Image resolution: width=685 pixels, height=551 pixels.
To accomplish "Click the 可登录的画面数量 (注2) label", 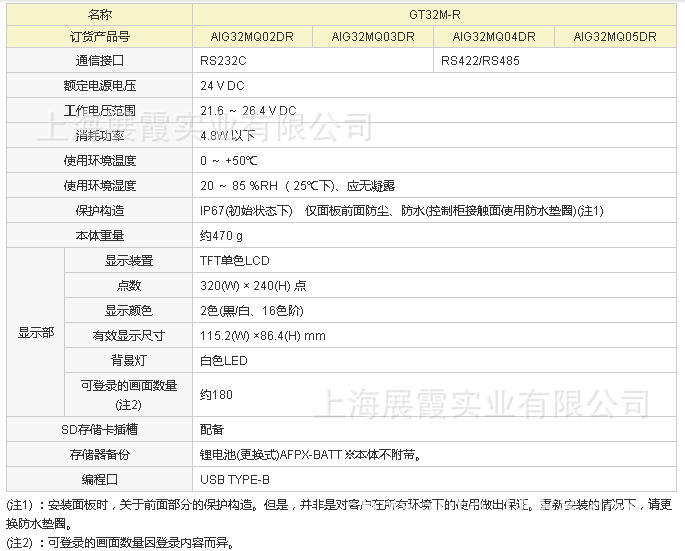I will pos(129,395).
